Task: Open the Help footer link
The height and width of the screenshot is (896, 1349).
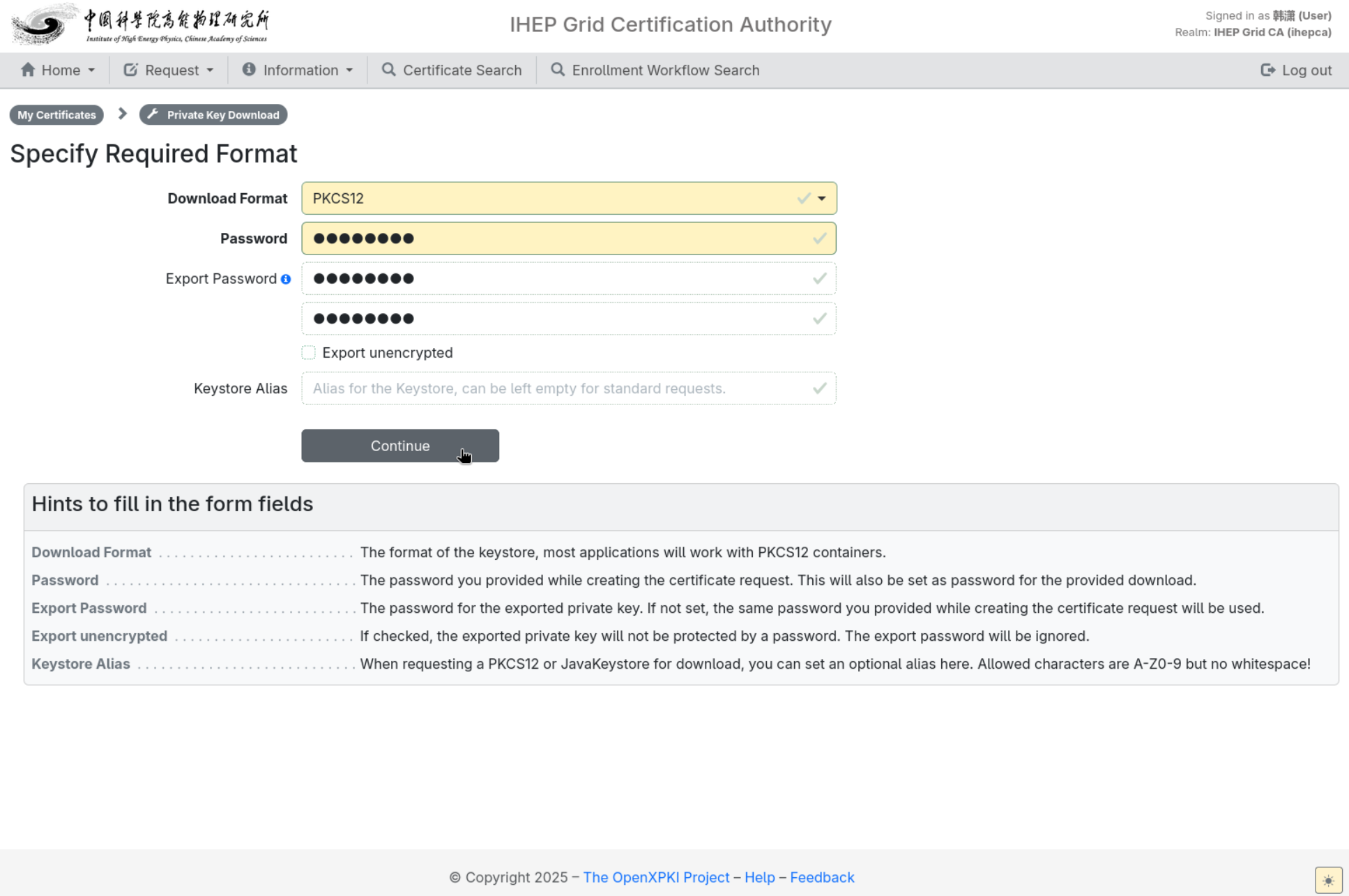Action: pyautogui.click(x=760, y=877)
